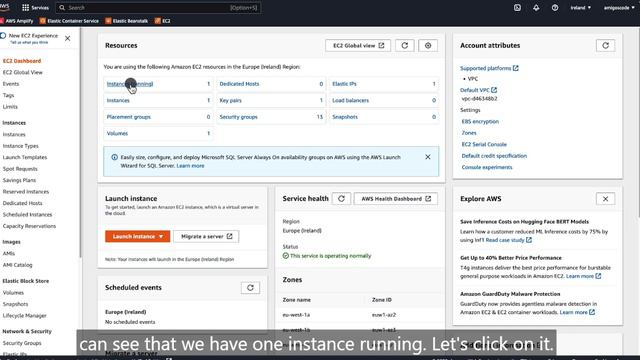This screenshot has height=360, width=640.
Task: Refresh the Resources panel
Action: coord(404,45)
